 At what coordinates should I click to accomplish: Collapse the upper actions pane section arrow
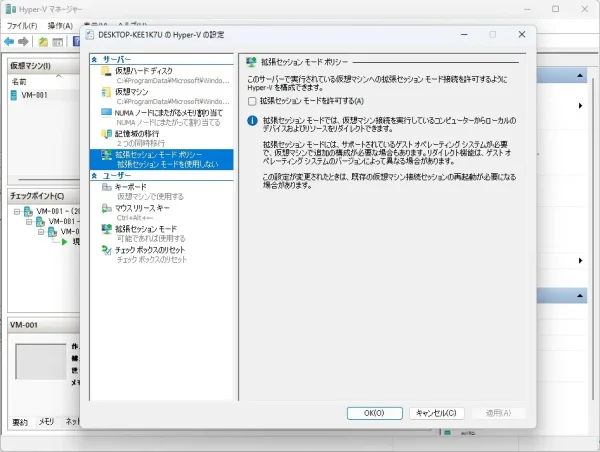pyautogui.click(x=580, y=75)
